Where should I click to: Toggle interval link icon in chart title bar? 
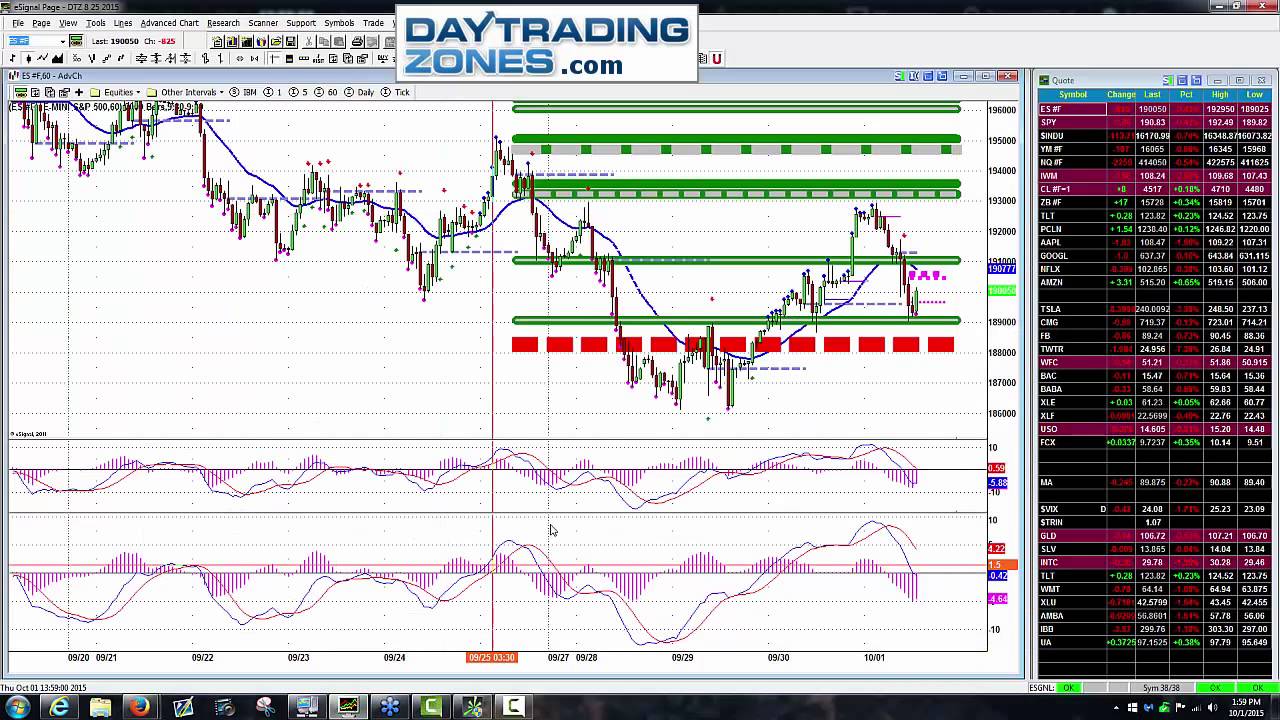pos(913,76)
